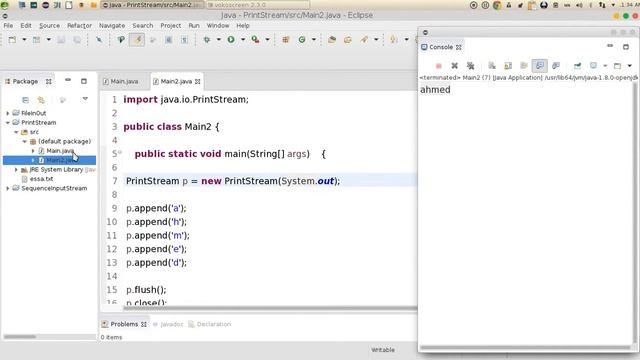Screen dimensions: 640x360
Task: Expand the JRE System Library node
Action: pos(16,169)
